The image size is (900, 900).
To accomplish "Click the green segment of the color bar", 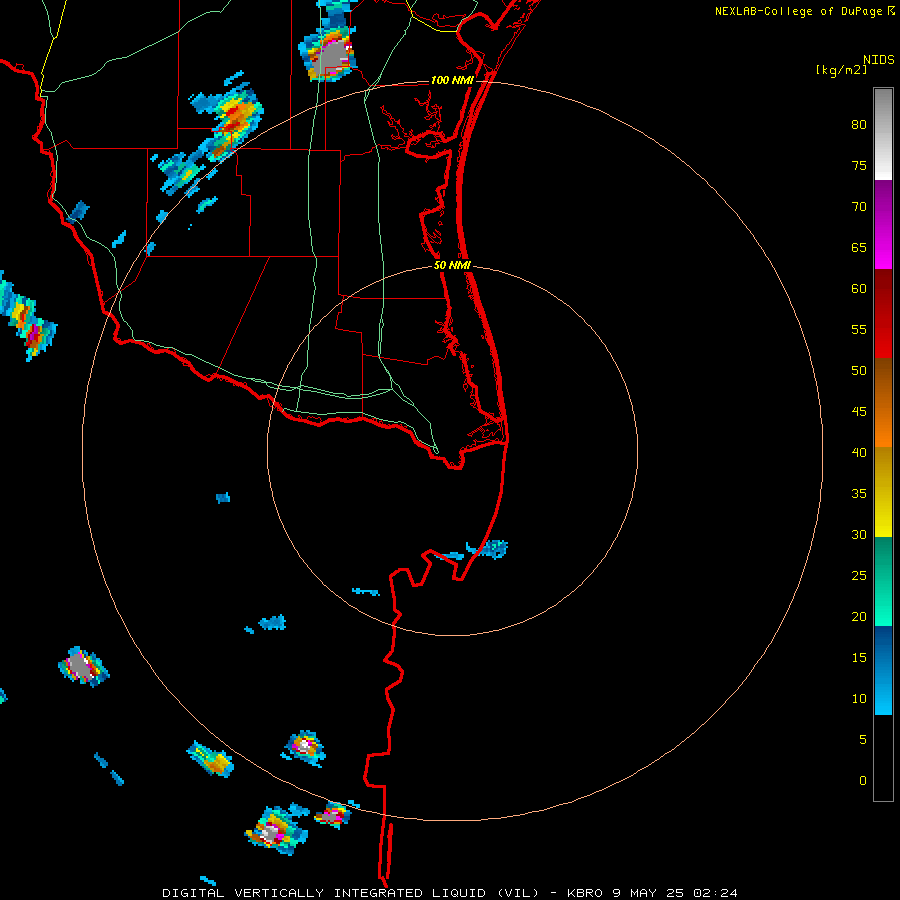I will point(883,581).
